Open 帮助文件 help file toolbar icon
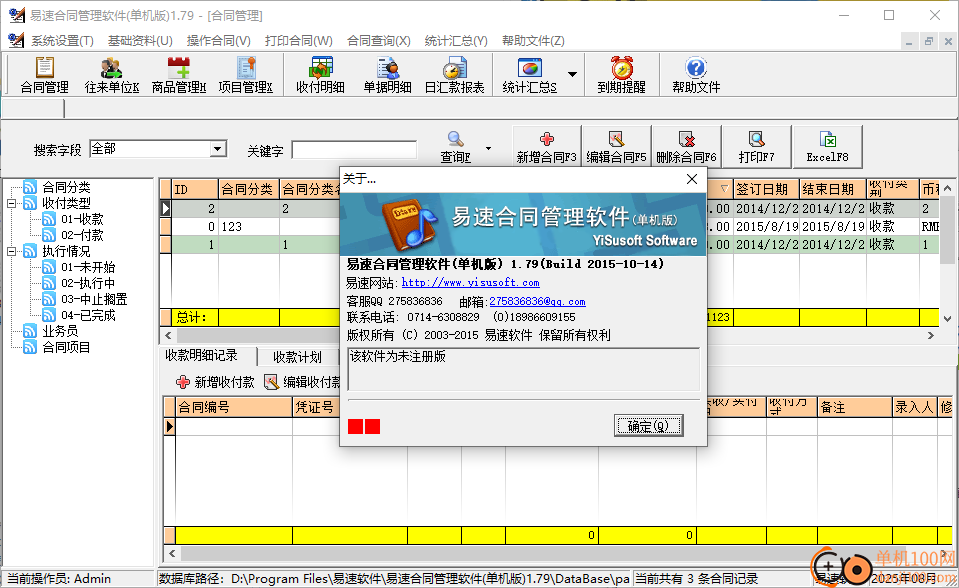The height and width of the screenshot is (588, 959). coord(696,75)
